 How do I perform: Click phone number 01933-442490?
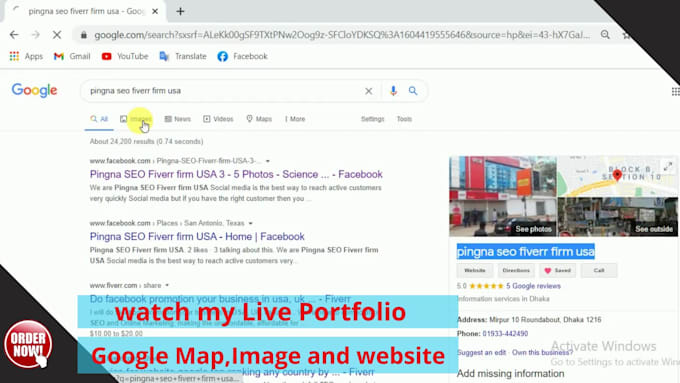point(505,334)
